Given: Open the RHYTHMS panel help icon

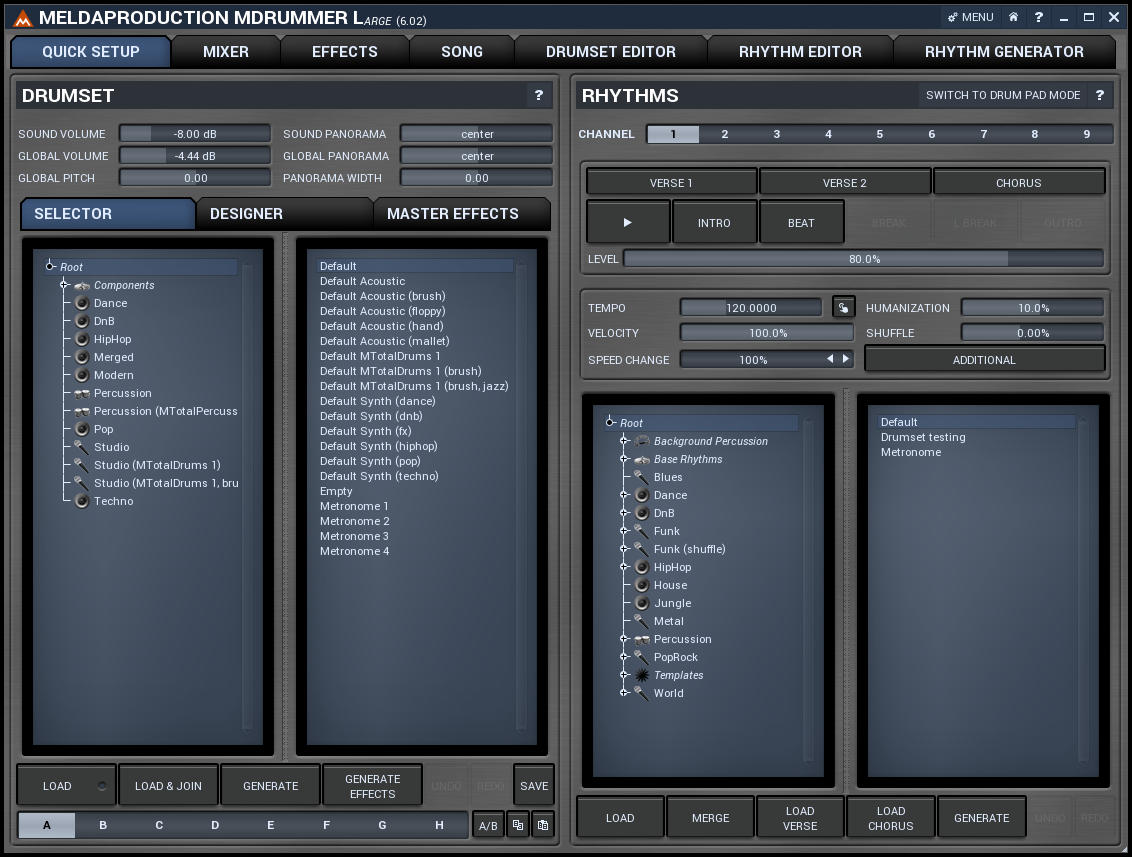Looking at the screenshot, I should pyautogui.click(x=1100, y=95).
